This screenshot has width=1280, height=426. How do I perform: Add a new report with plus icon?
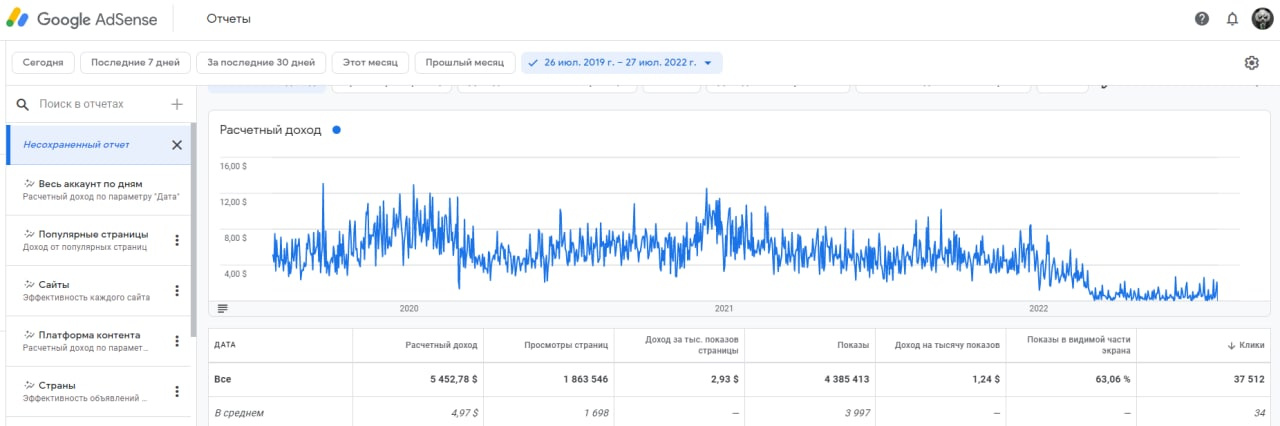177,104
